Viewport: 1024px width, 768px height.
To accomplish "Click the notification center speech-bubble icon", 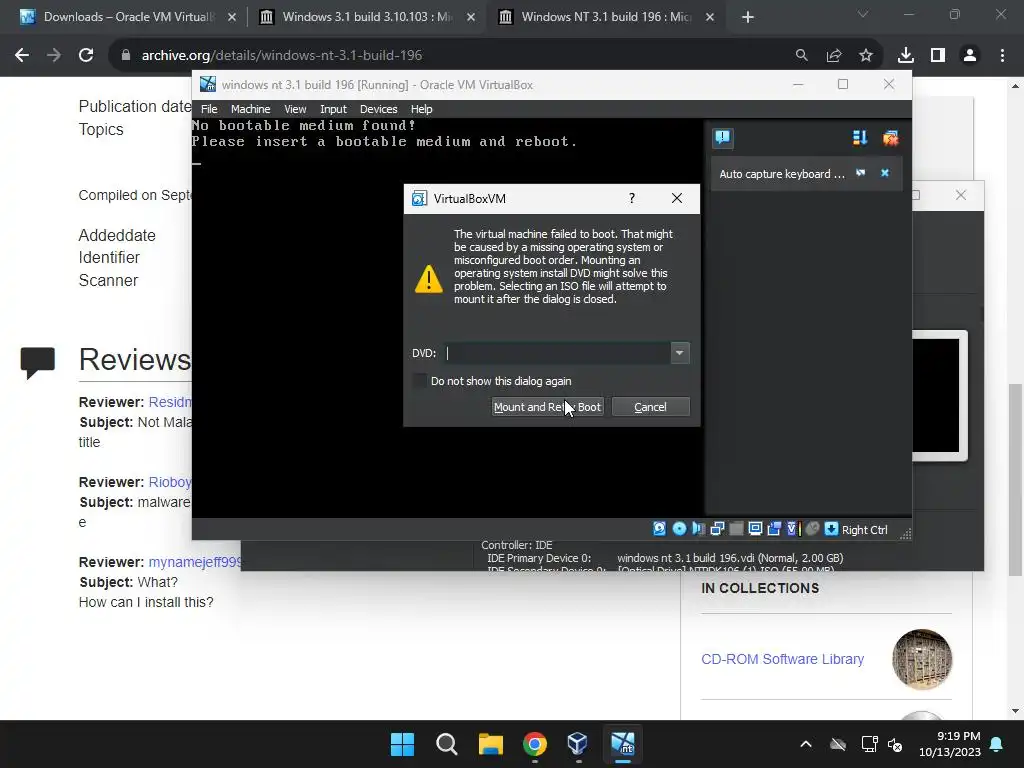I will (722, 137).
